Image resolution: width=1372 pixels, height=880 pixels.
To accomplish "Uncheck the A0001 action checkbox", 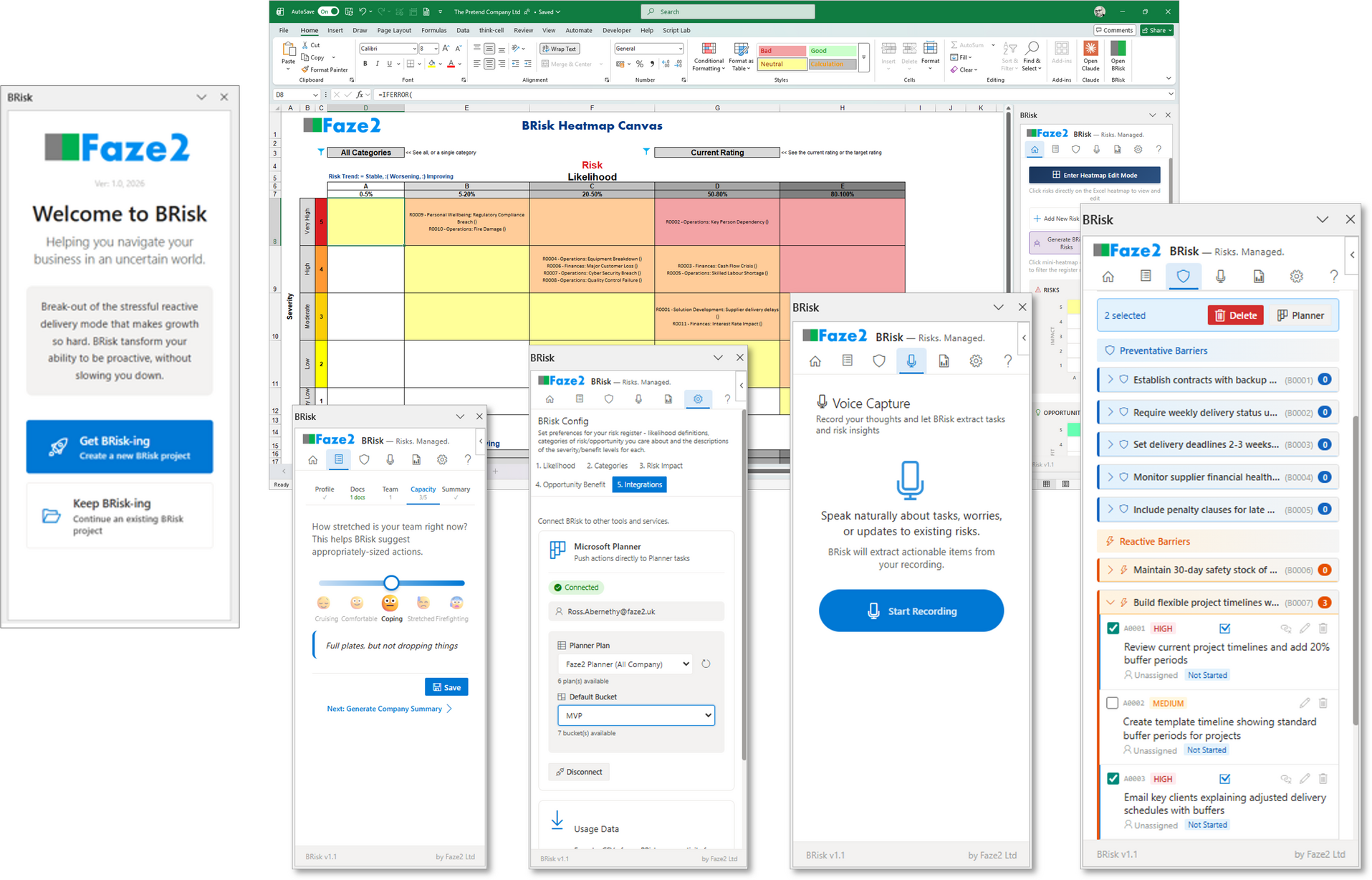I will click(x=1113, y=628).
